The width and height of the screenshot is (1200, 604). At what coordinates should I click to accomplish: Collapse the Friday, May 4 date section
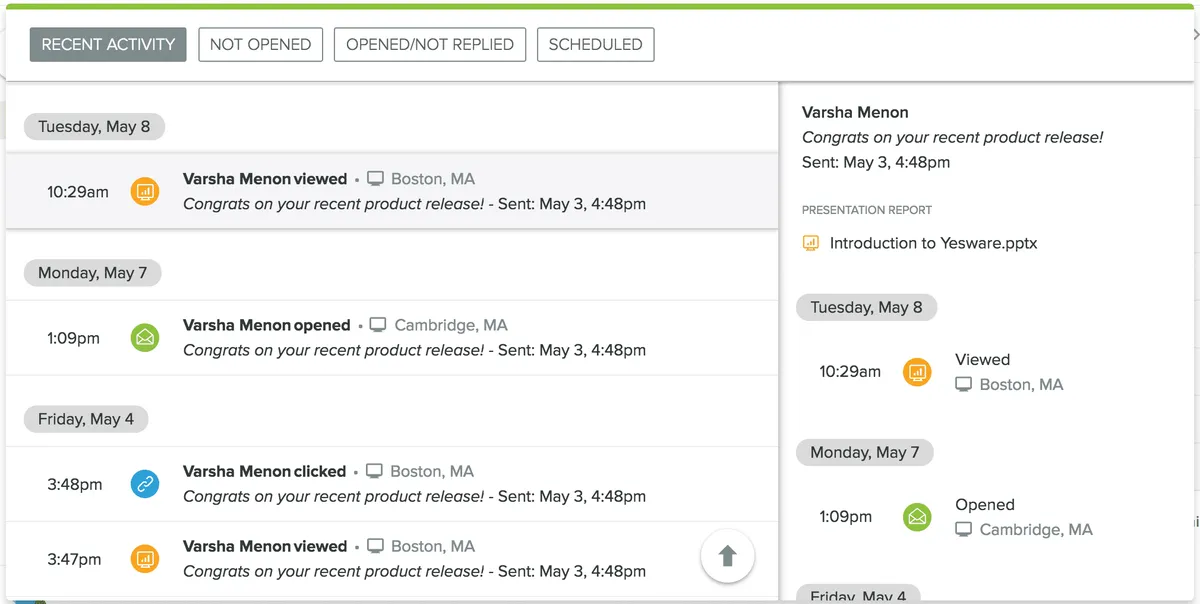point(85,418)
